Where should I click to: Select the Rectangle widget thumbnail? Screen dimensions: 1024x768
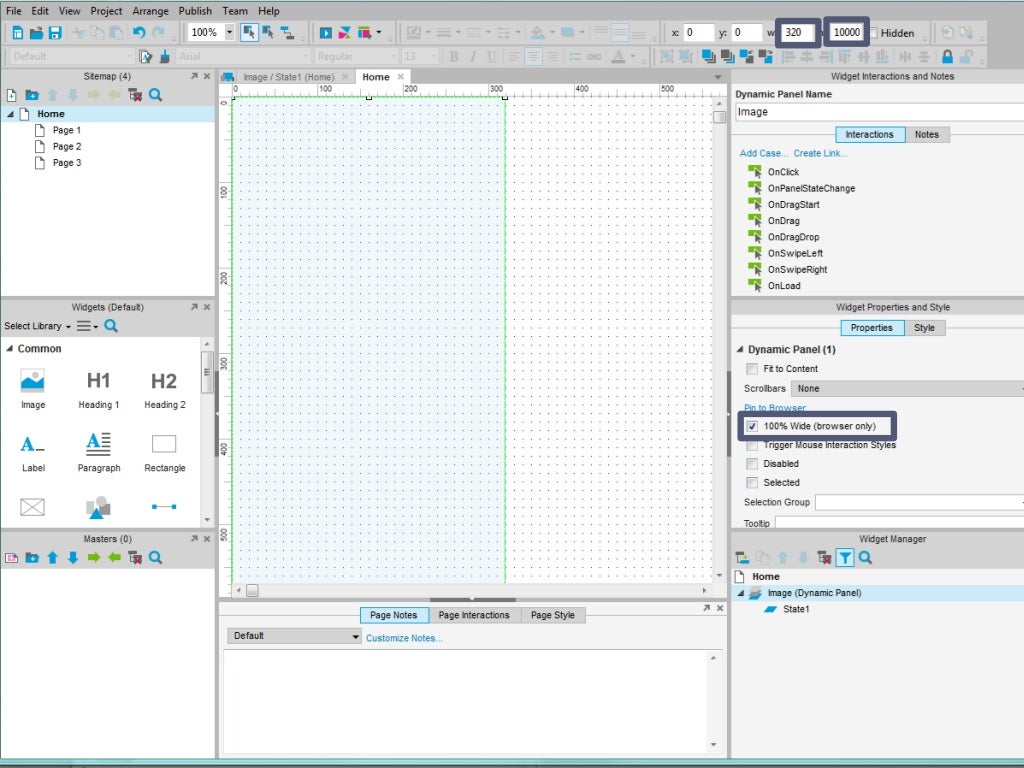164,453
